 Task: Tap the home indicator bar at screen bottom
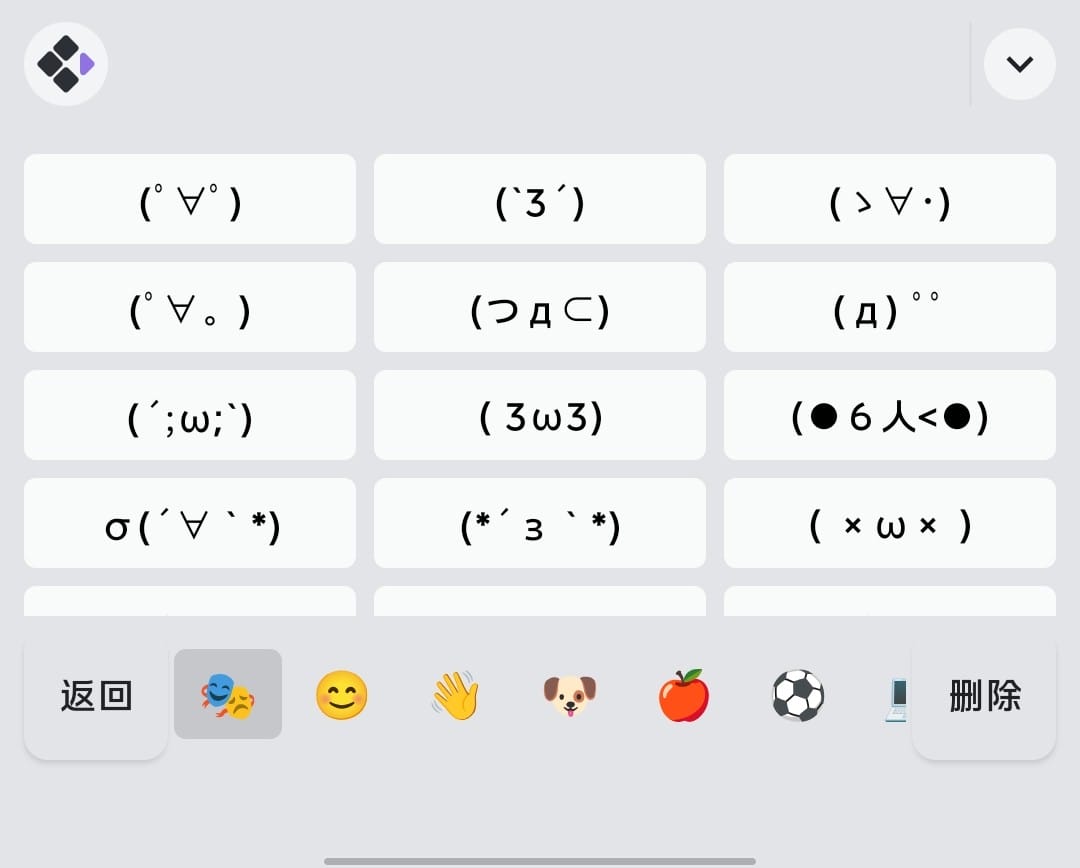540,857
